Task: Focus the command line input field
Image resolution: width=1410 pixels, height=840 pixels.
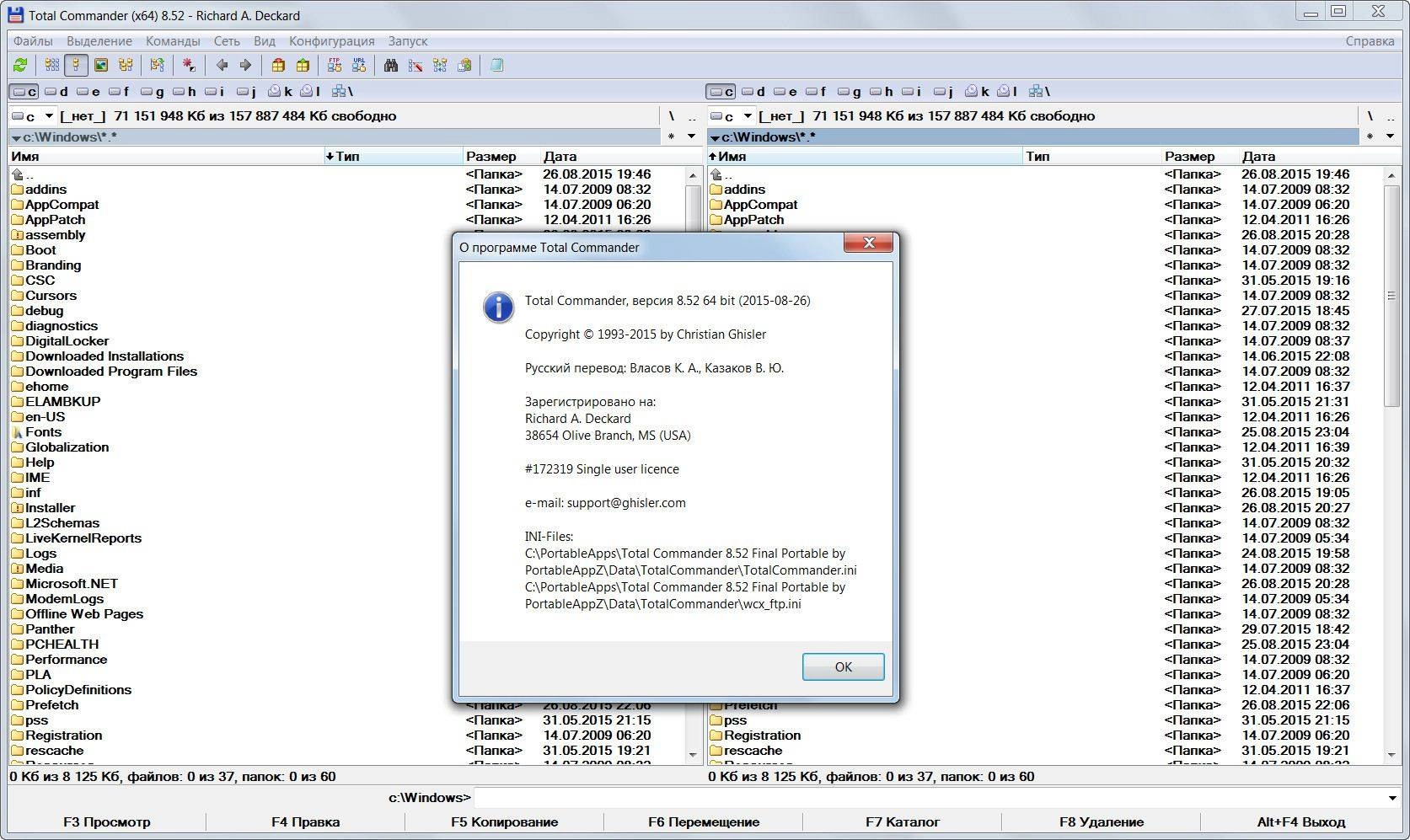Action: (x=928, y=797)
